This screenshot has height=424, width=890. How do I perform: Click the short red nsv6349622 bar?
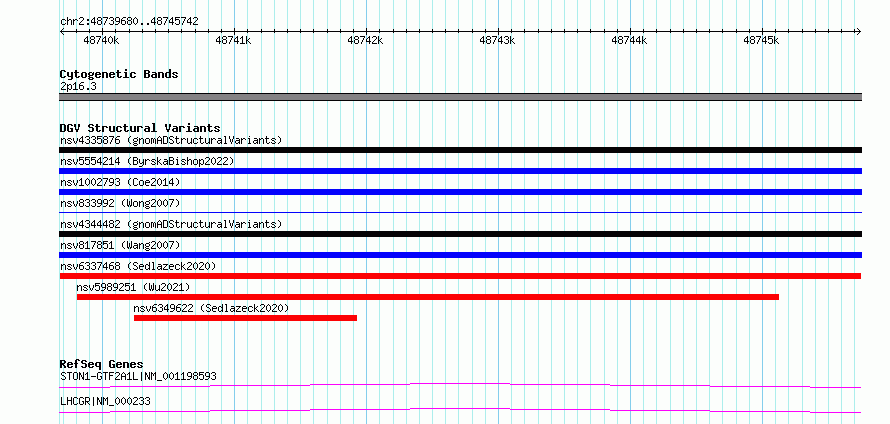(245, 318)
